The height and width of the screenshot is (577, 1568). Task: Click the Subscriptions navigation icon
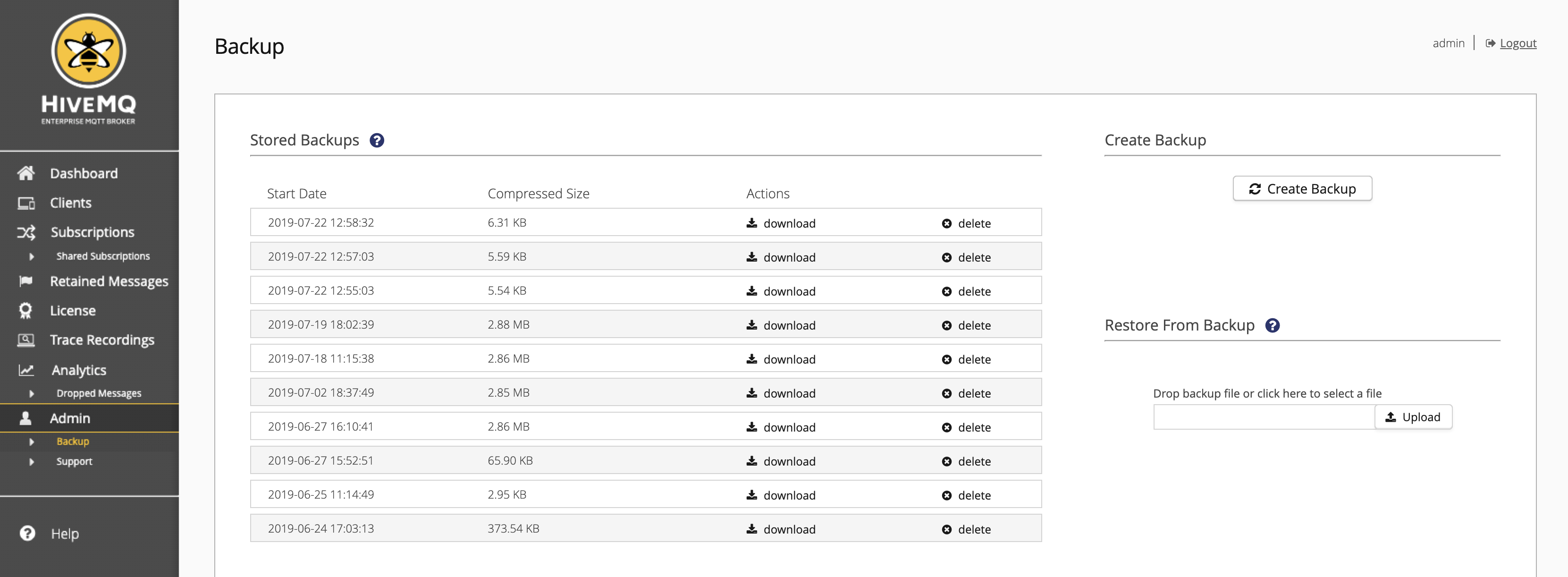pyautogui.click(x=26, y=231)
